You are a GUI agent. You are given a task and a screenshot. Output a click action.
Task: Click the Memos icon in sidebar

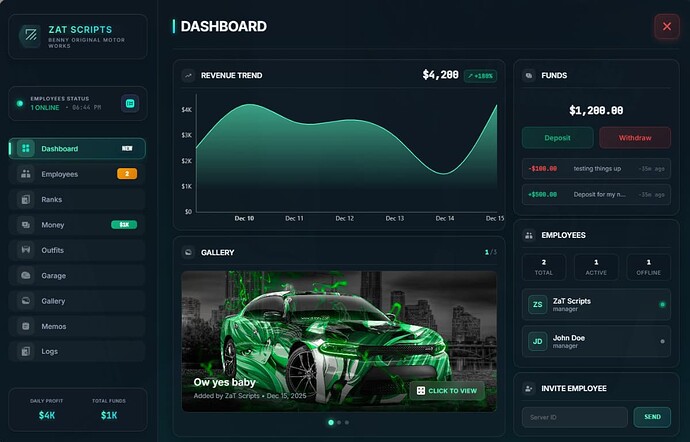pos(26,326)
